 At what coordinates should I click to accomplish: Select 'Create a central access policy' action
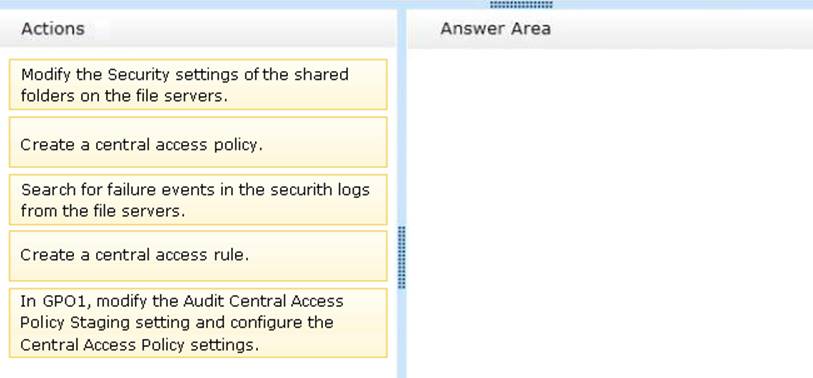coord(198,142)
